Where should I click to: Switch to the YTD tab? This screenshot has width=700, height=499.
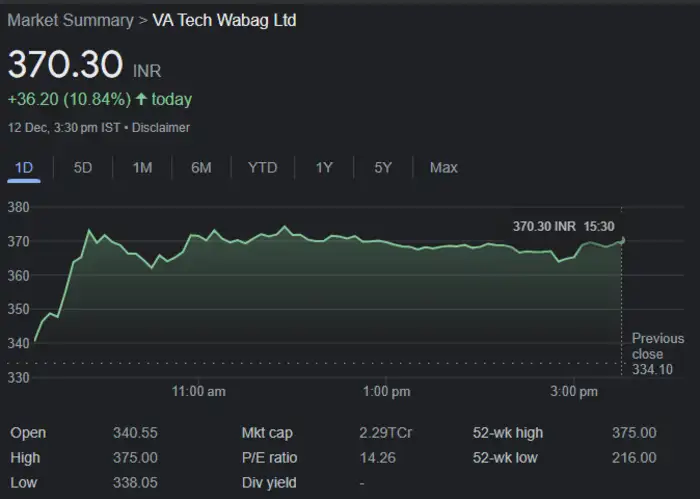pos(262,168)
